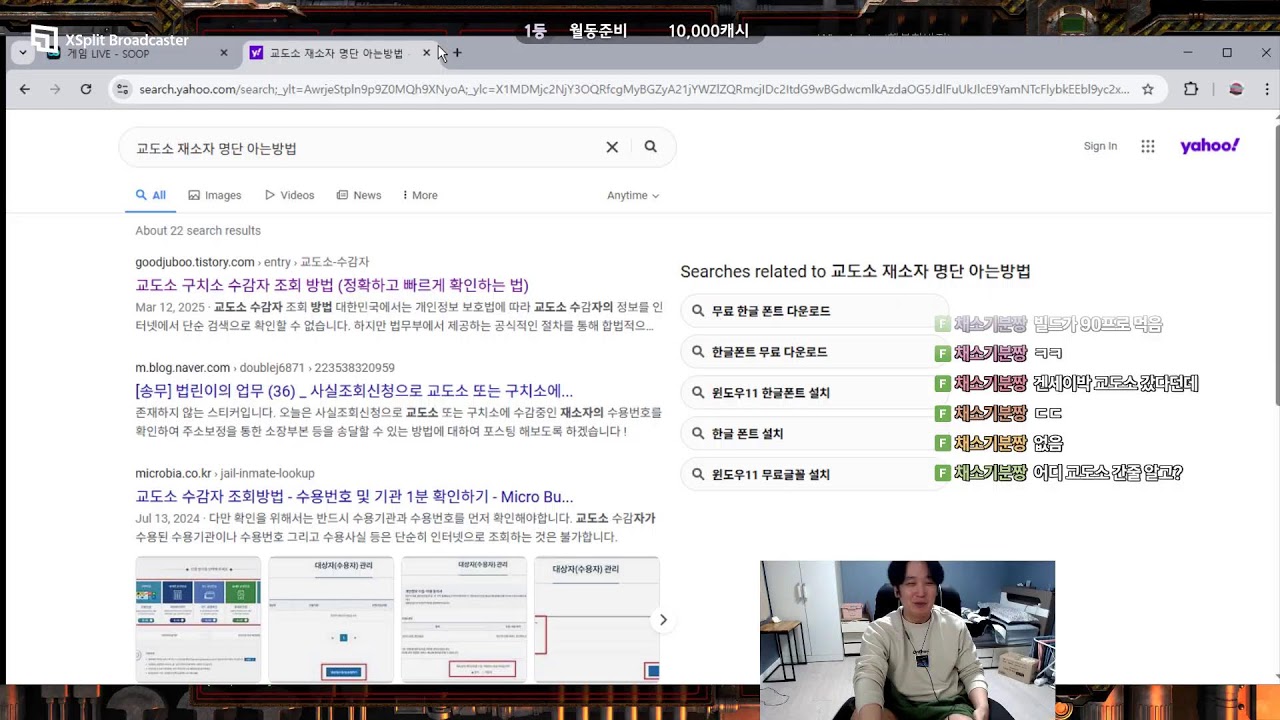Open the third result image thumbnail
1280x720 pixels.
(464, 619)
